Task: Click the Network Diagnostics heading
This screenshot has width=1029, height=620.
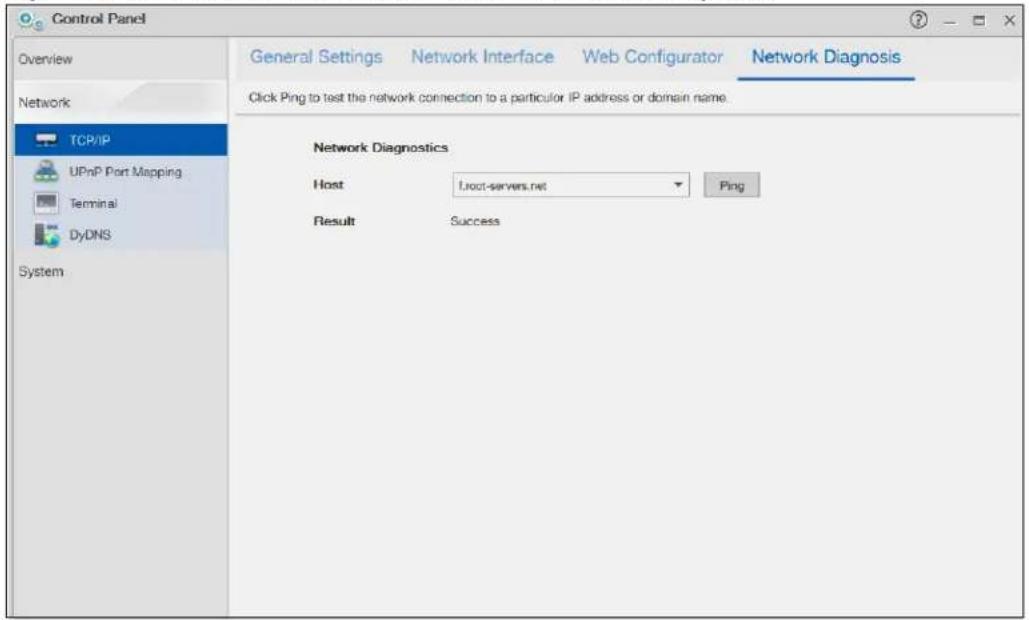Action: (381, 148)
